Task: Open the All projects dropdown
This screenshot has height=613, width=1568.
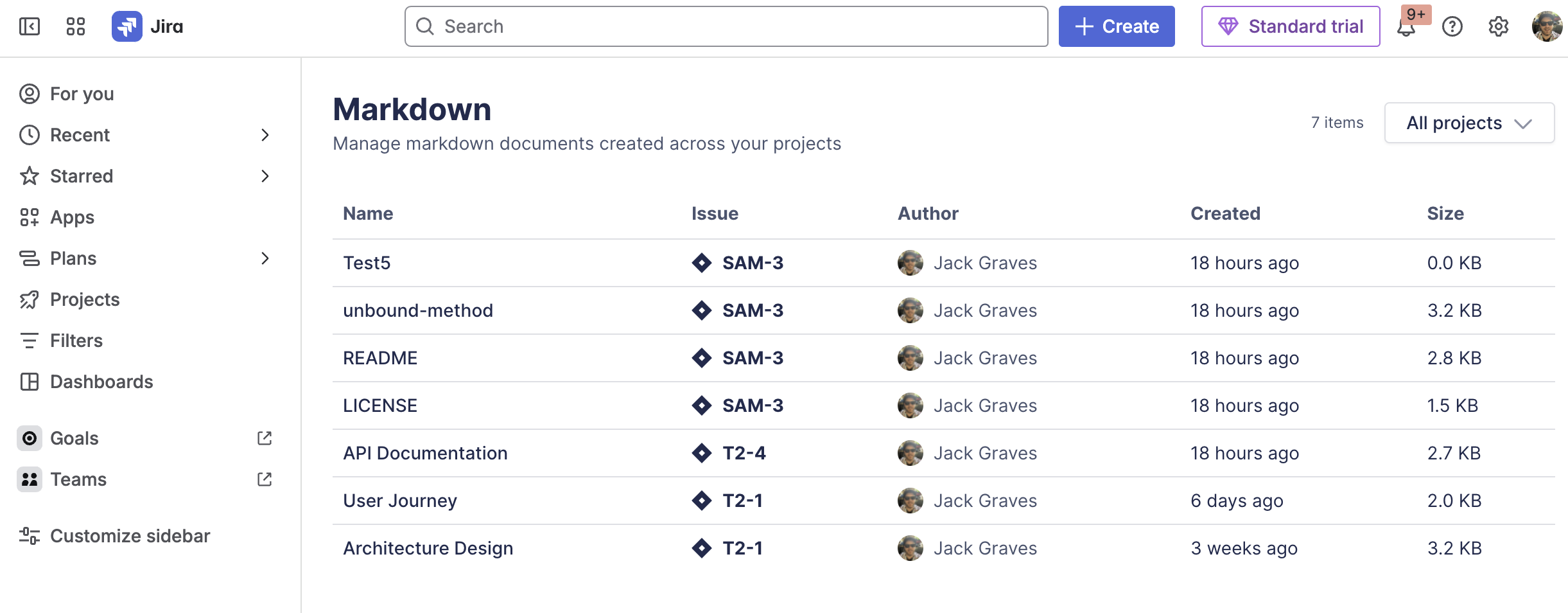Action: tap(1469, 123)
